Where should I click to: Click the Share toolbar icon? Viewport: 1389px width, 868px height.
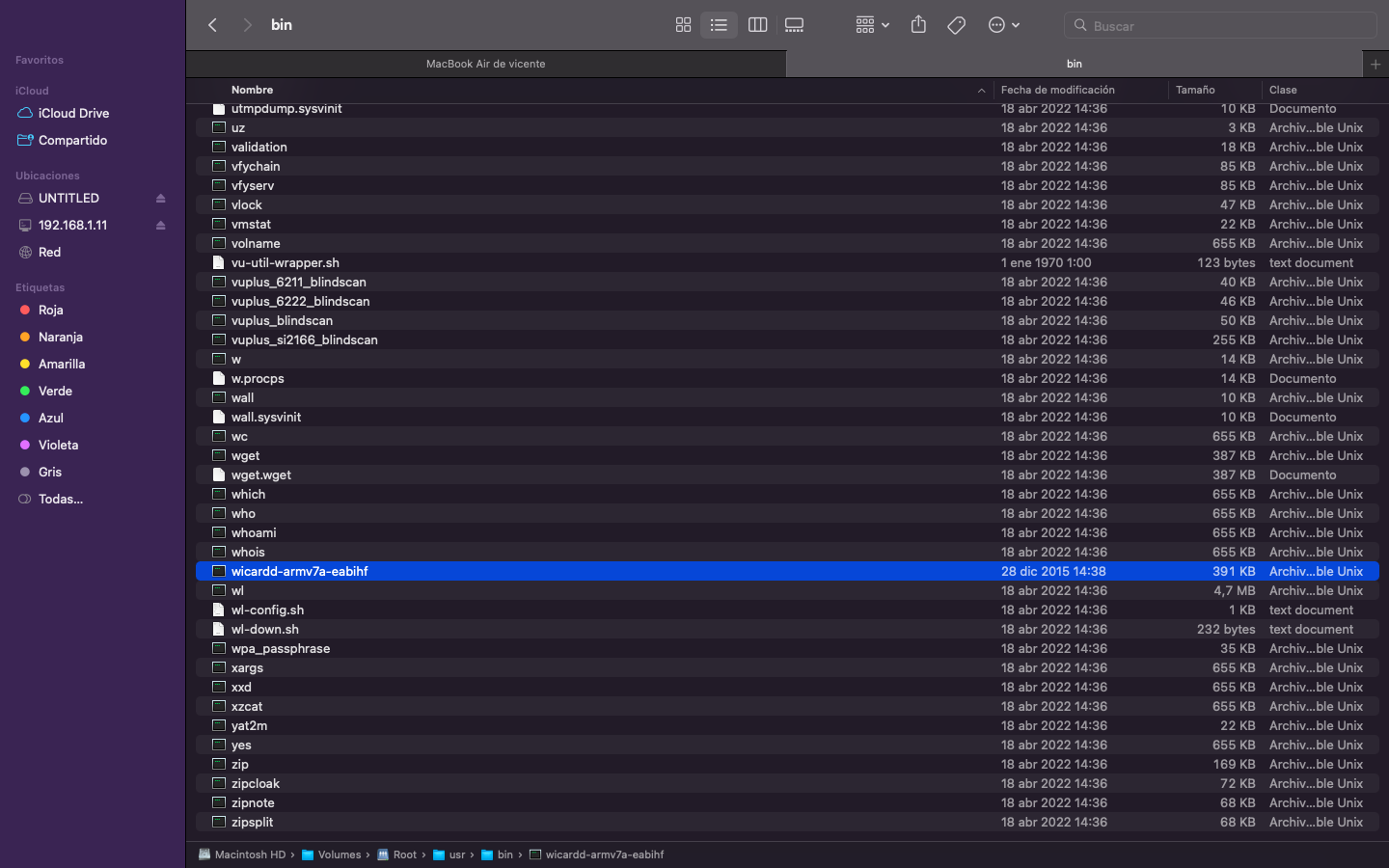[x=918, y=25]
